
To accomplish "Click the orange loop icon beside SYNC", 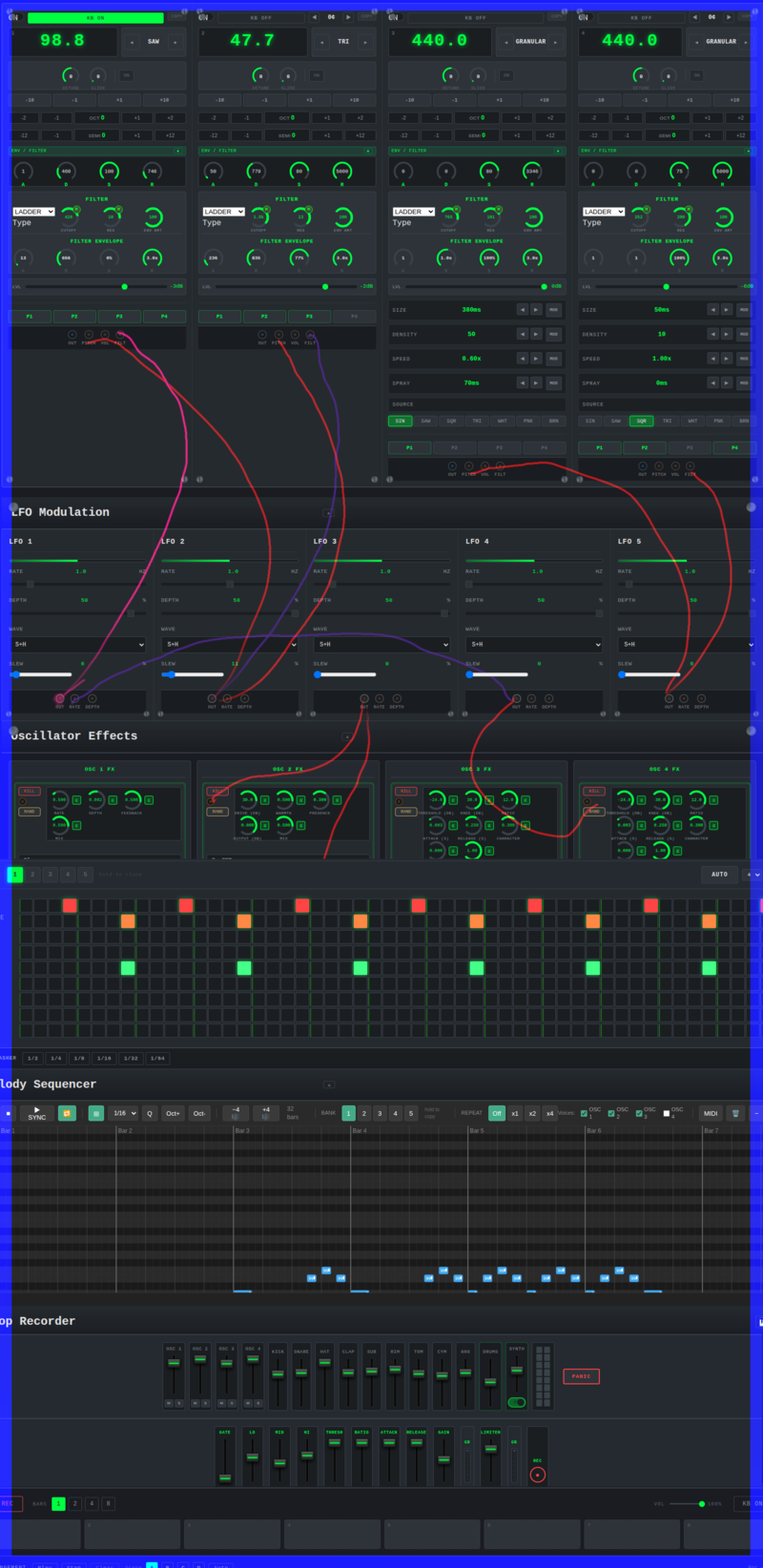I will point(67,1113).
